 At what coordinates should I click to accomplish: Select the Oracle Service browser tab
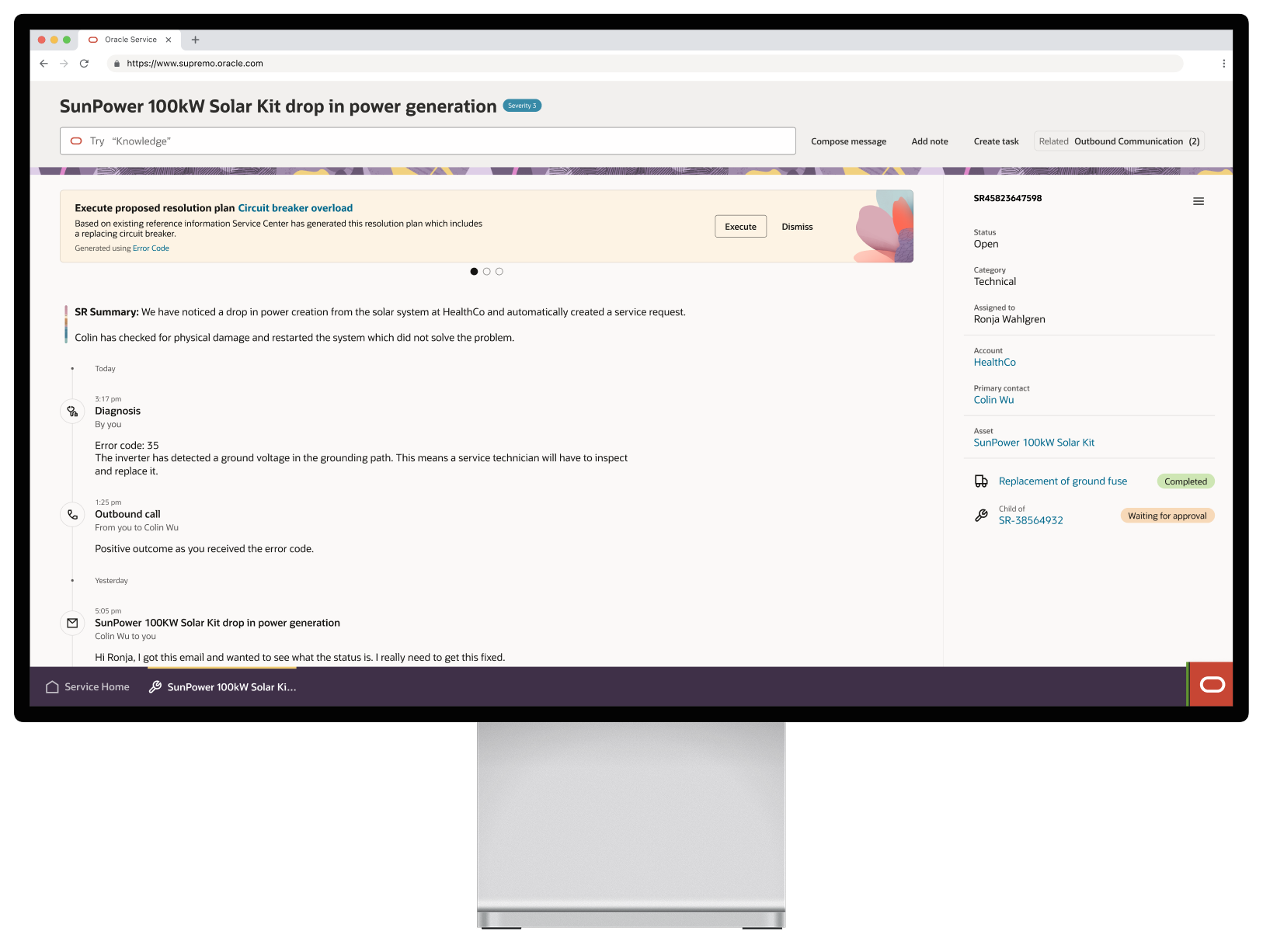pyautogui.click(x=130, y=40)
